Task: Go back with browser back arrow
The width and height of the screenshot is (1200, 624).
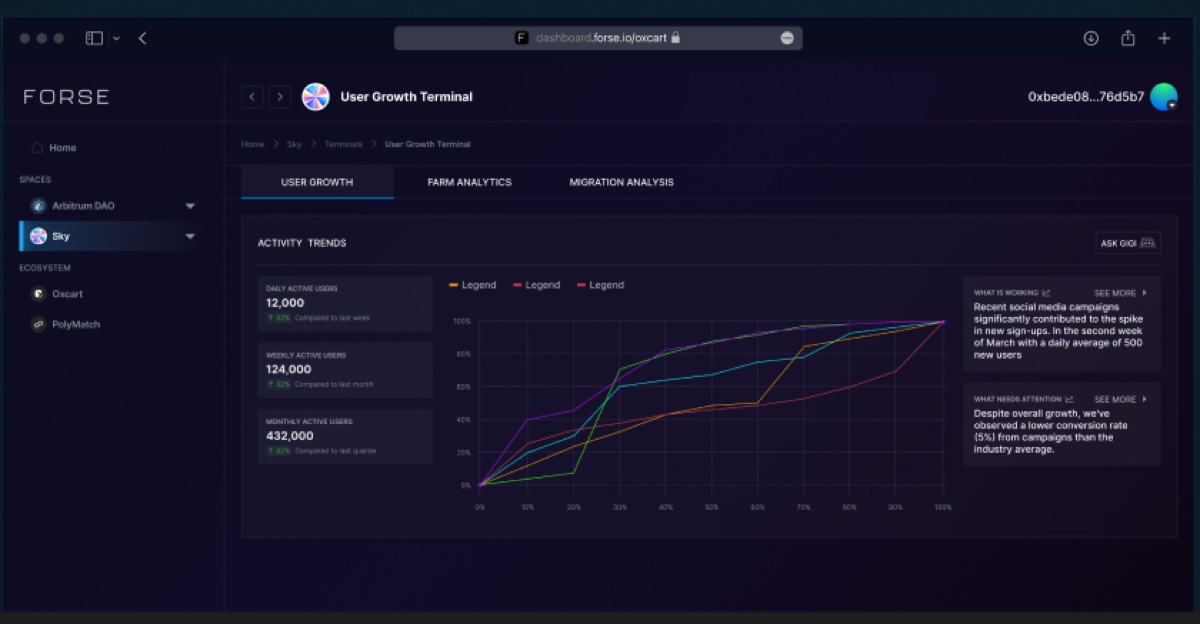Action: click(142, 38)
